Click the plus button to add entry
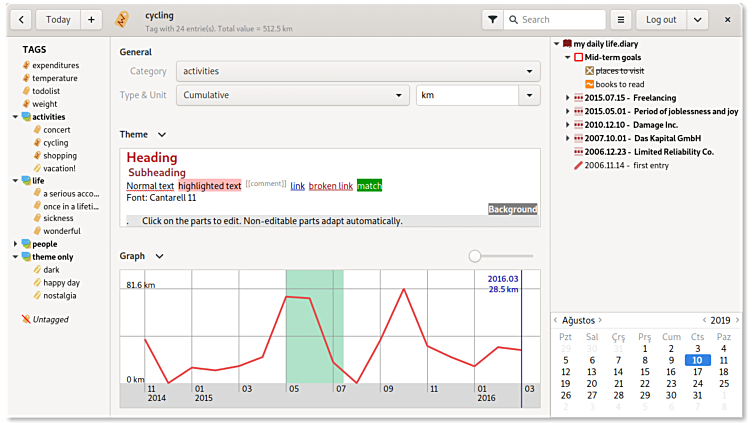Screen dimensions: 752x423 (90, 19)
